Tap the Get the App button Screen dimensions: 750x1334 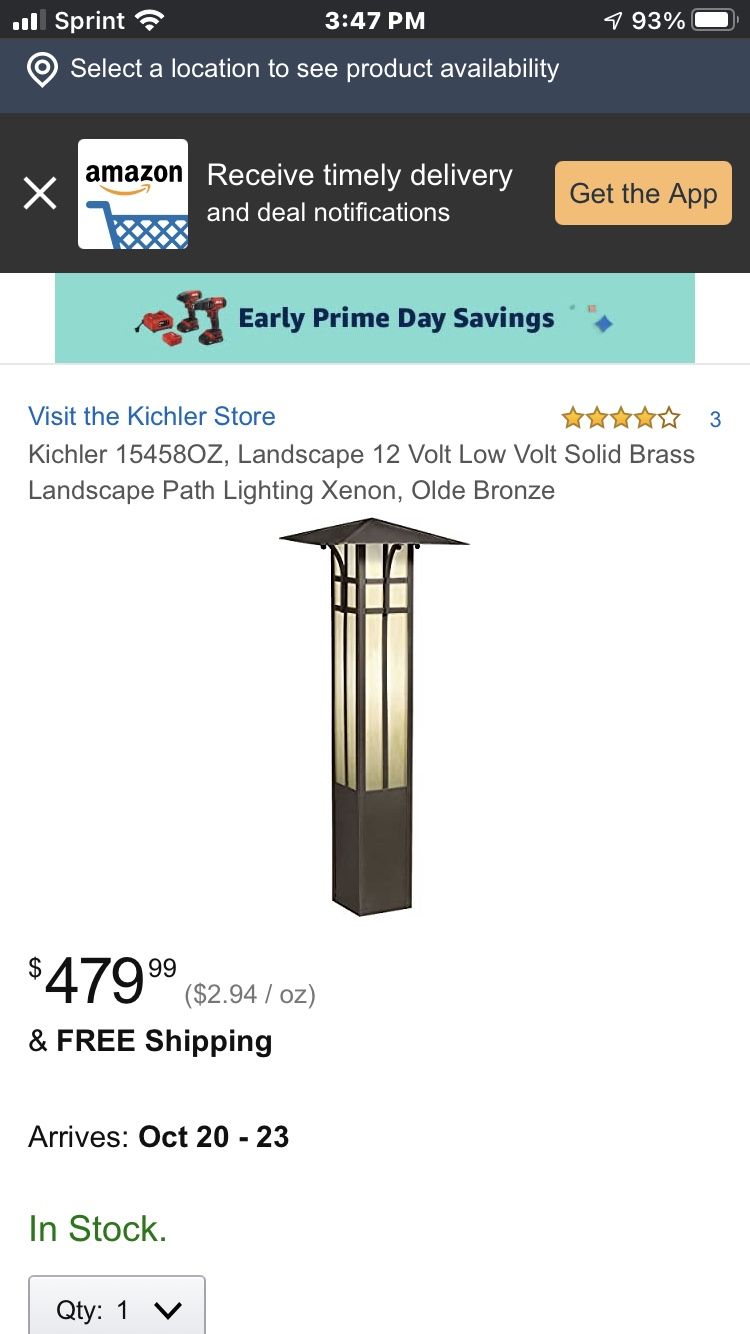coord(642,193)
